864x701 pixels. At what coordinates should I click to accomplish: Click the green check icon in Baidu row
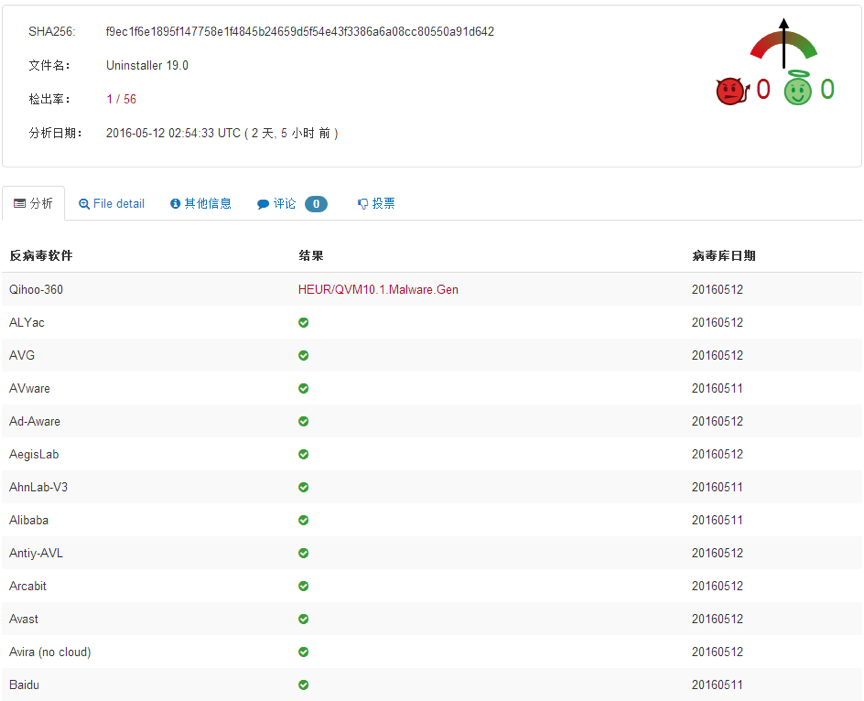click(303, 685)
